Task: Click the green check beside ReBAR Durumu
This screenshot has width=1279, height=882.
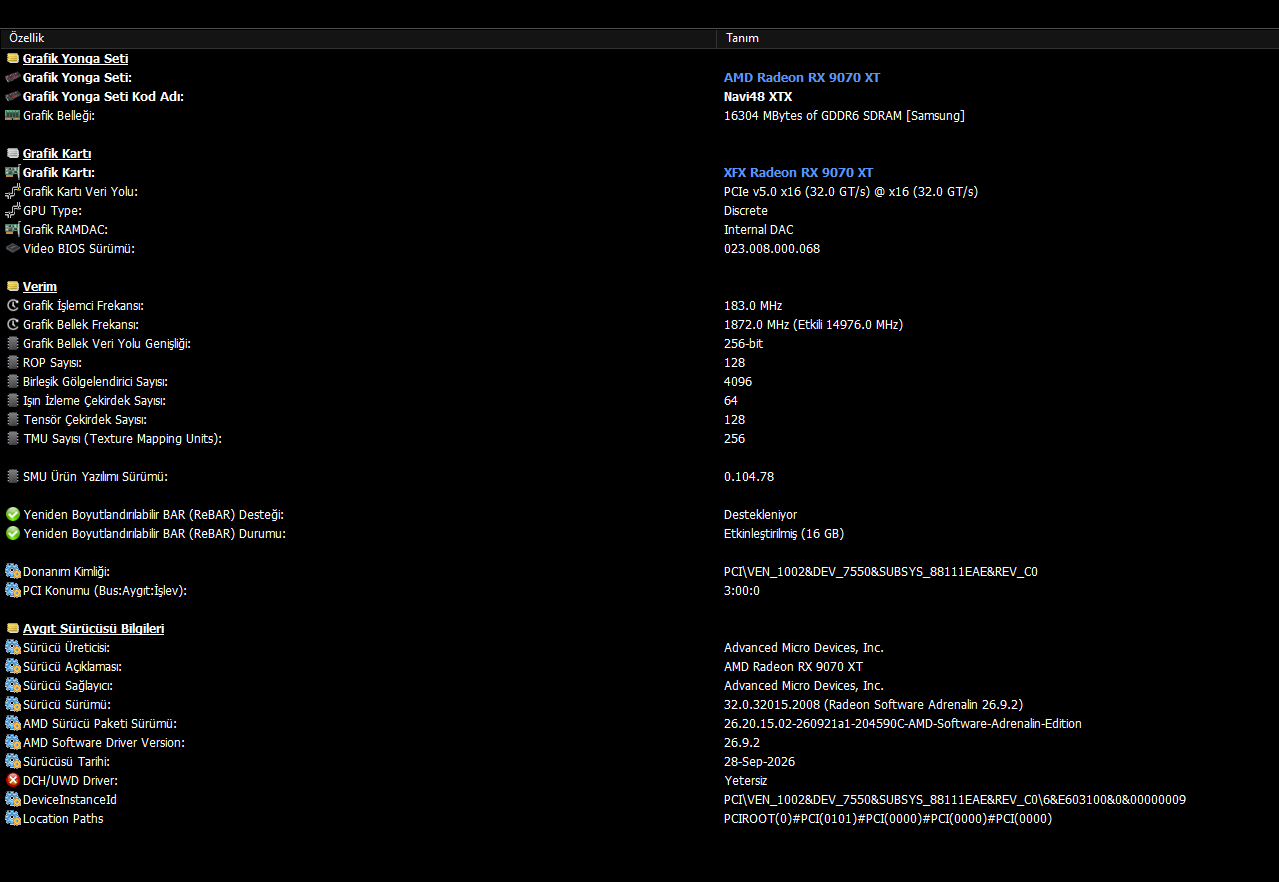Action: click(x=12, y=534)
